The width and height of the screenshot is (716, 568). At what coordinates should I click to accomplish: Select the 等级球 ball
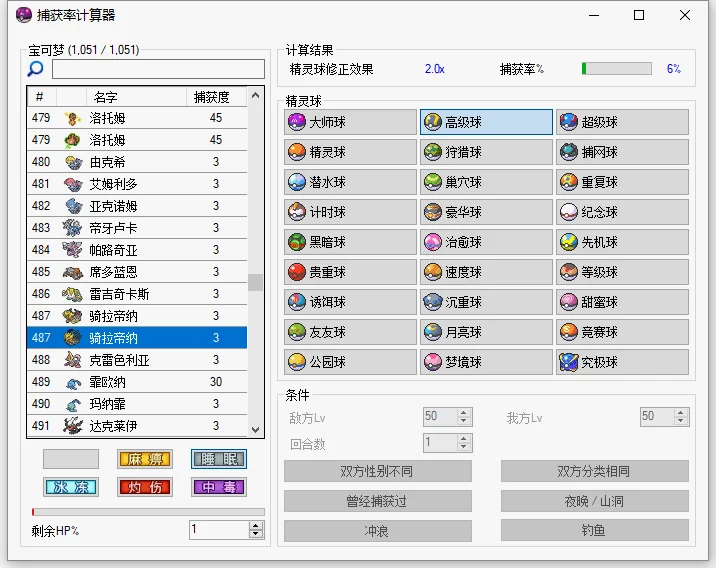click(x=622, y=272)
